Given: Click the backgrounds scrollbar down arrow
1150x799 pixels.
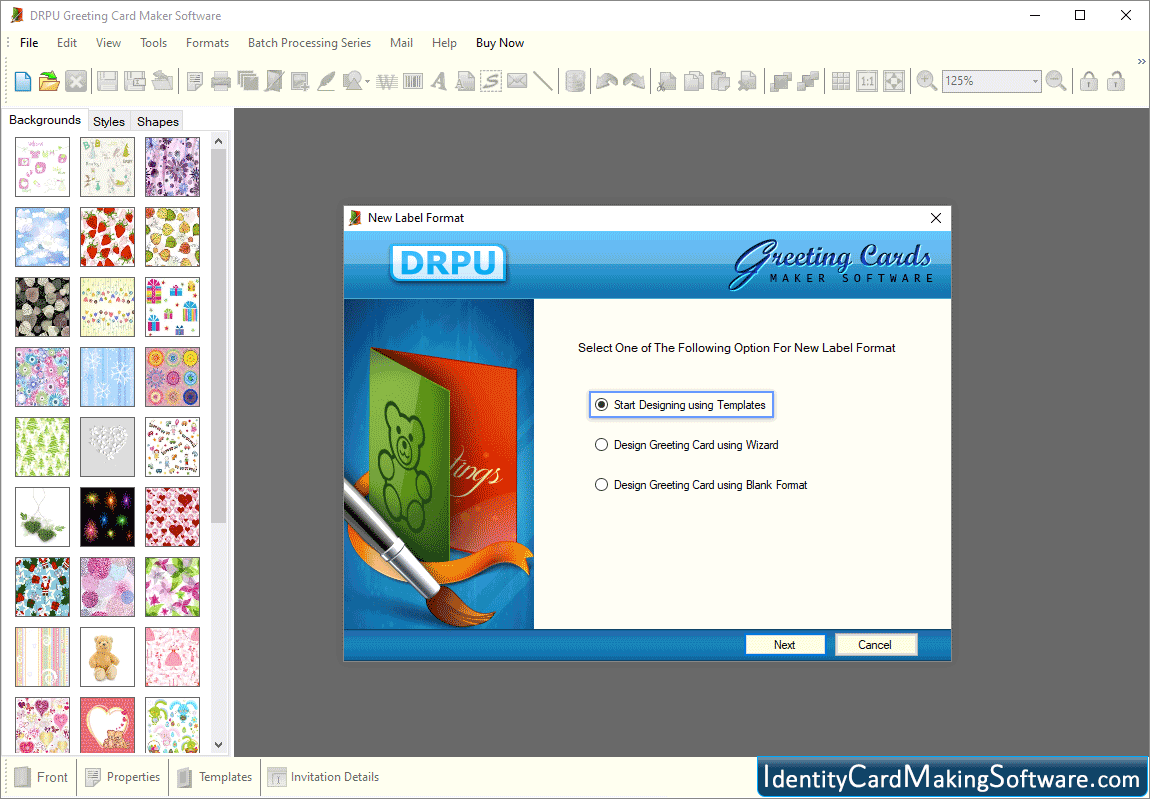Looking at the screenshot, I should coord(219,745).
